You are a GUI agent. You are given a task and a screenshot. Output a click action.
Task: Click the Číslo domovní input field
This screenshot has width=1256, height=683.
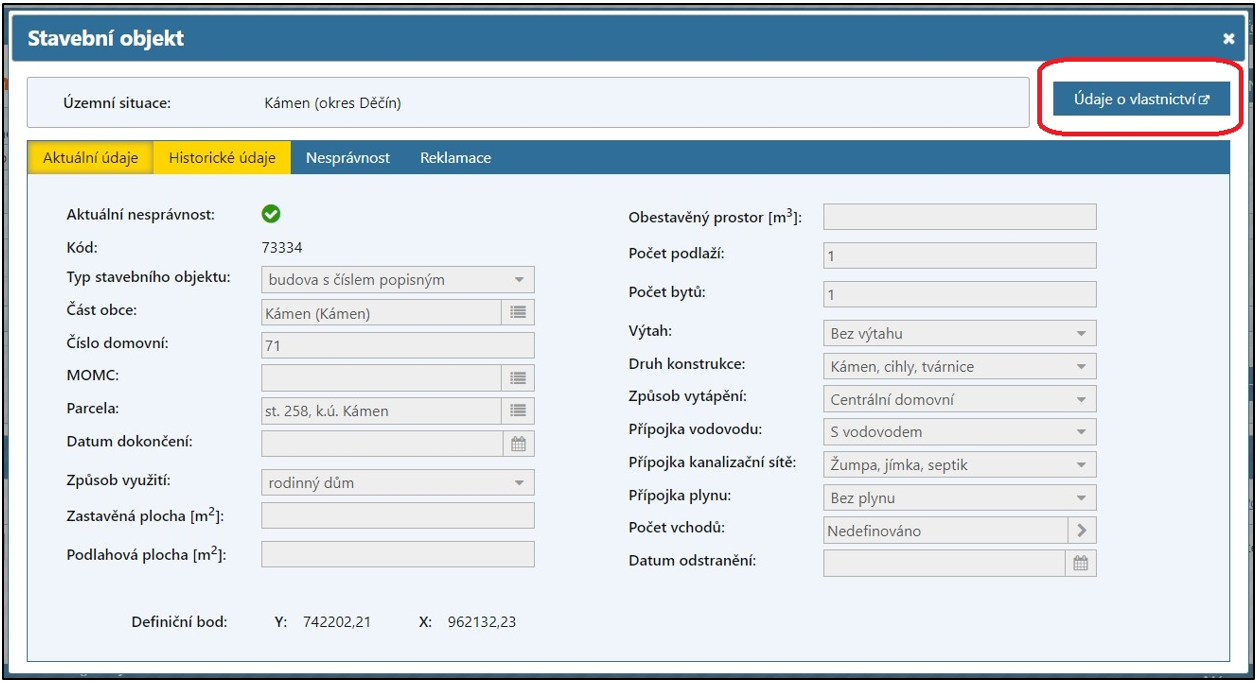point(397,346)
